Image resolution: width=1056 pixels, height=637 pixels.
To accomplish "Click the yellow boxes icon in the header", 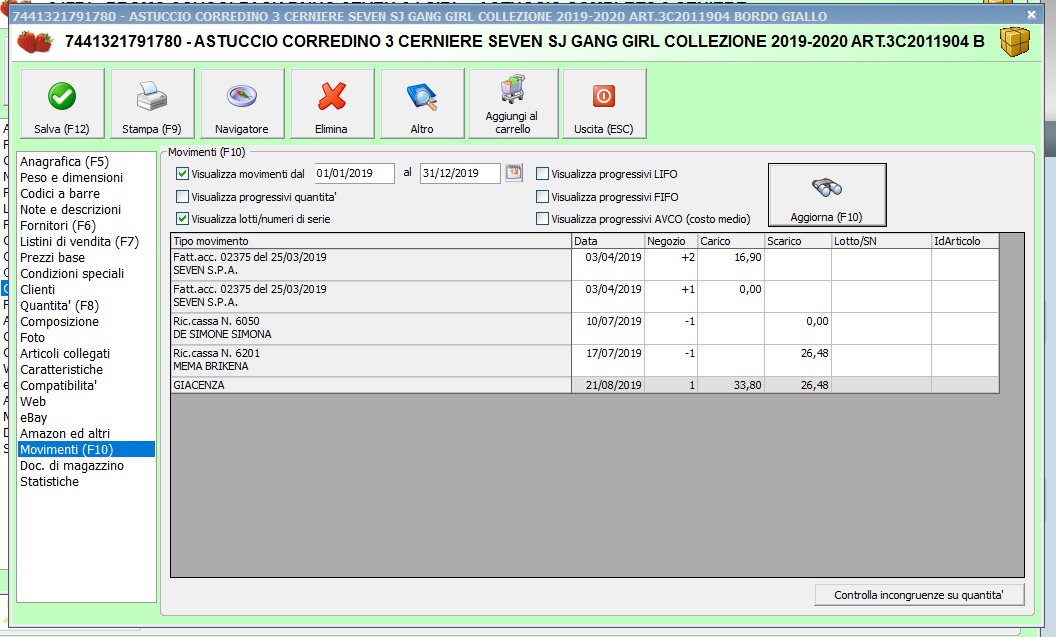I will coord(1014,42).
